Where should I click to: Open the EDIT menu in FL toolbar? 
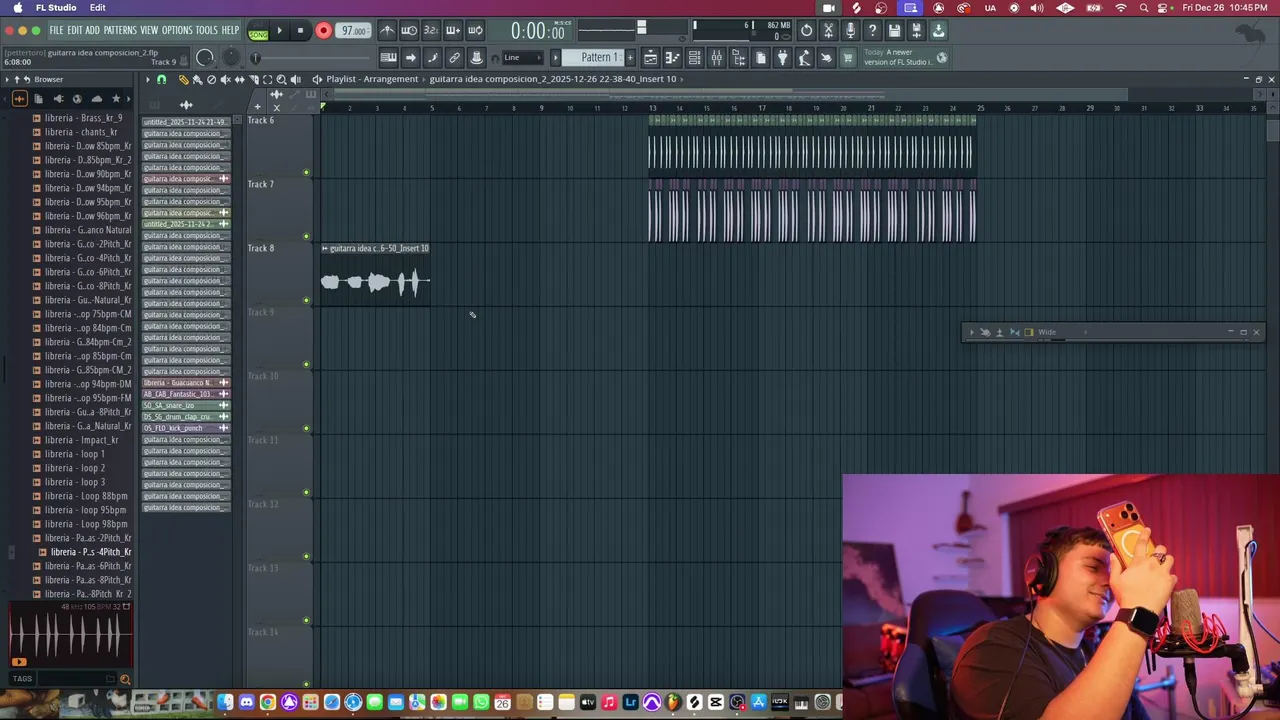74,31
